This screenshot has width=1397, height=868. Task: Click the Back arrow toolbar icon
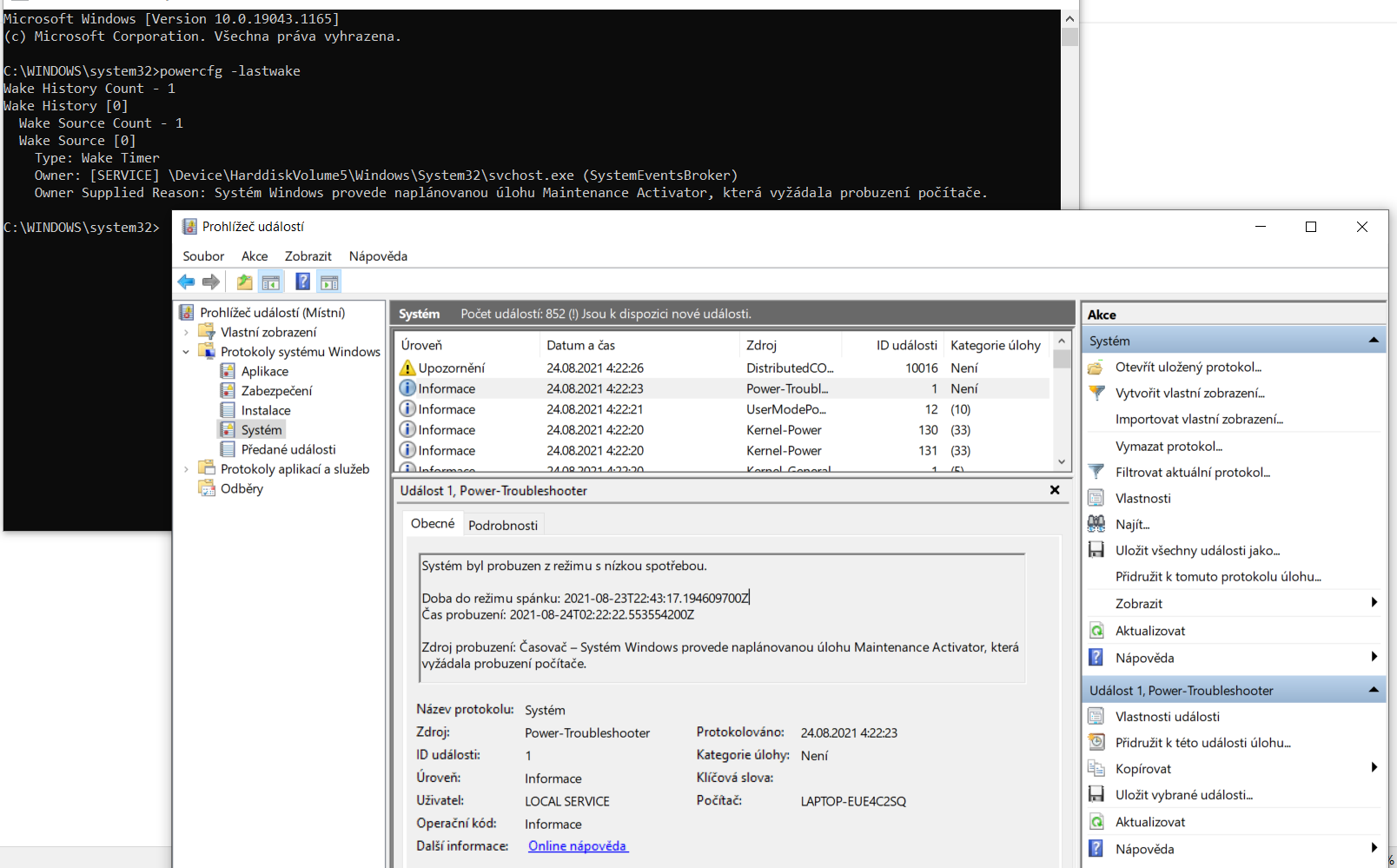coord(186,282)
